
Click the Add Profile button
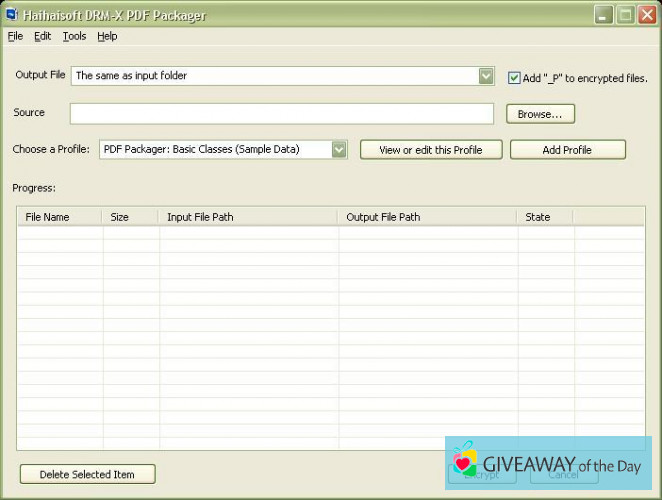click(567, 149)
